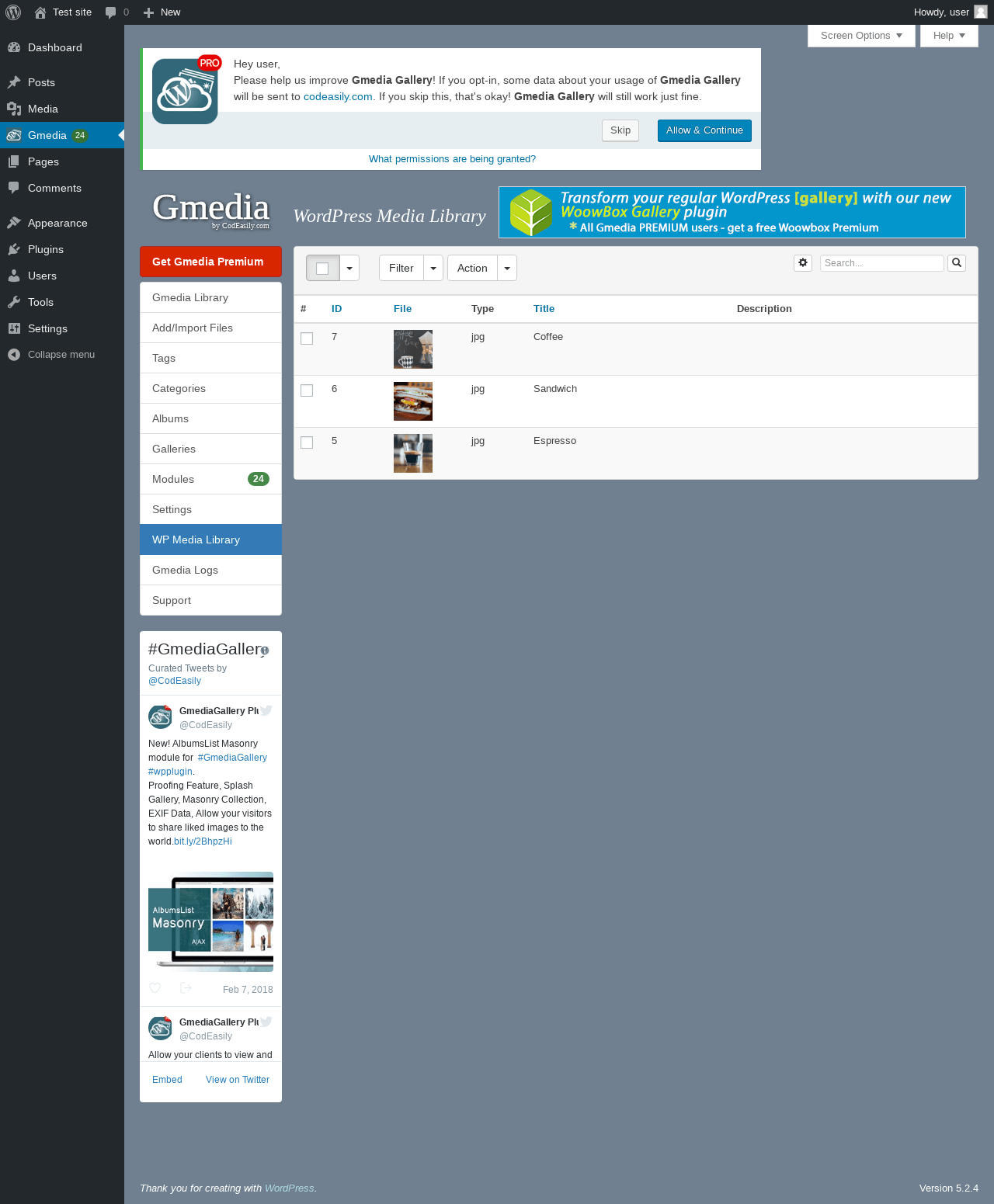The width and height of the screenshot is (994, 1204).
Task: Click the info icon in GmediaGallery widget
Action: coord(265,651)
